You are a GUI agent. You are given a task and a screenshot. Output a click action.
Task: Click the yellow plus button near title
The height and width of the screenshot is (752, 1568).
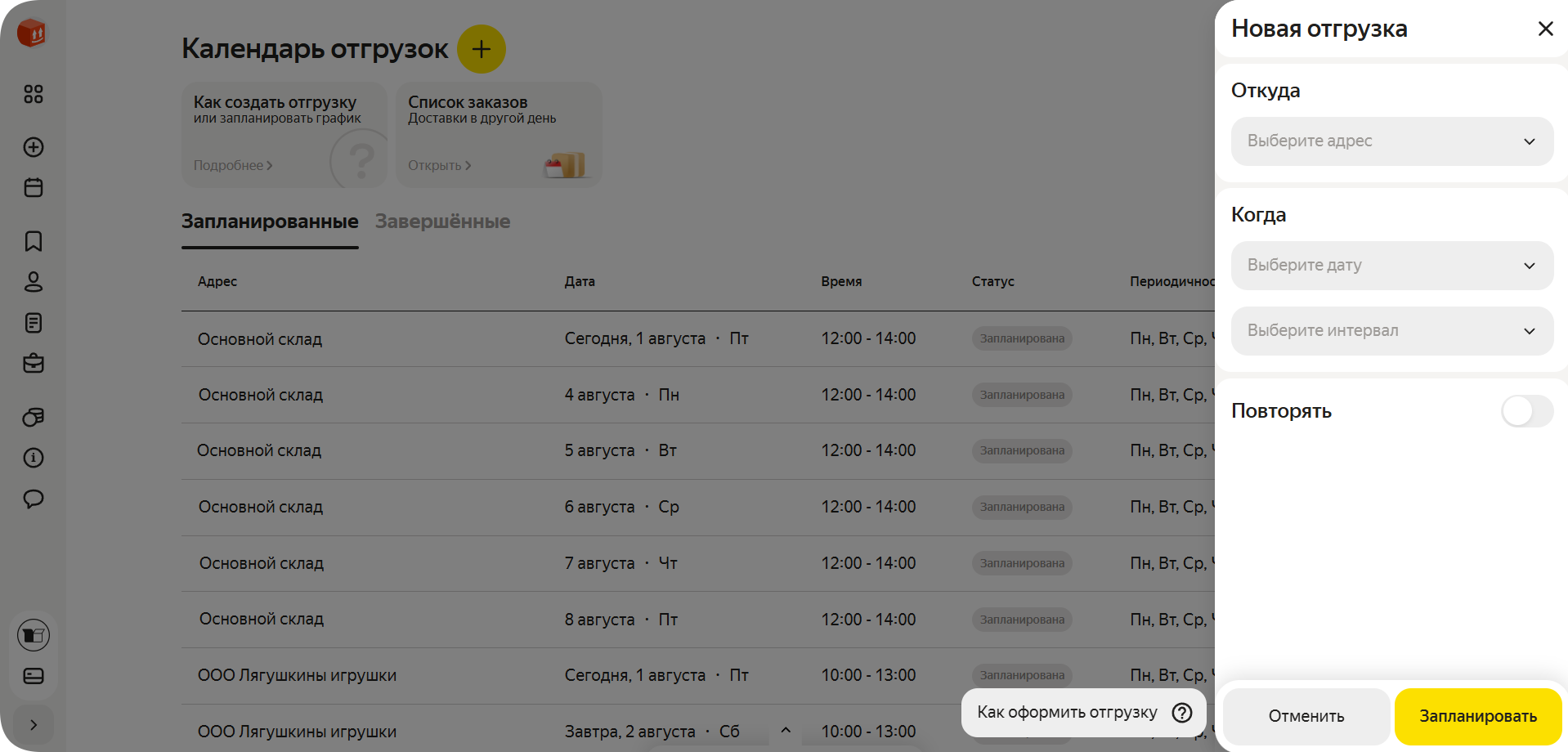tap(481, 49)
